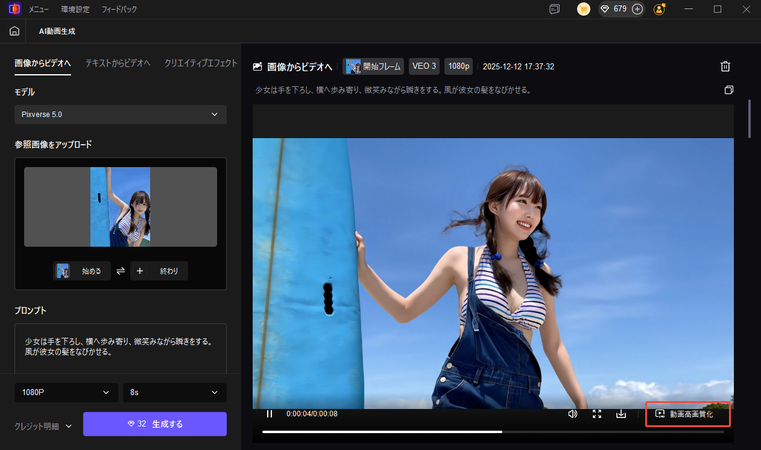Click the results panel vertical scrollbar
Screen dimensions: 761x450
coord(749,119)
